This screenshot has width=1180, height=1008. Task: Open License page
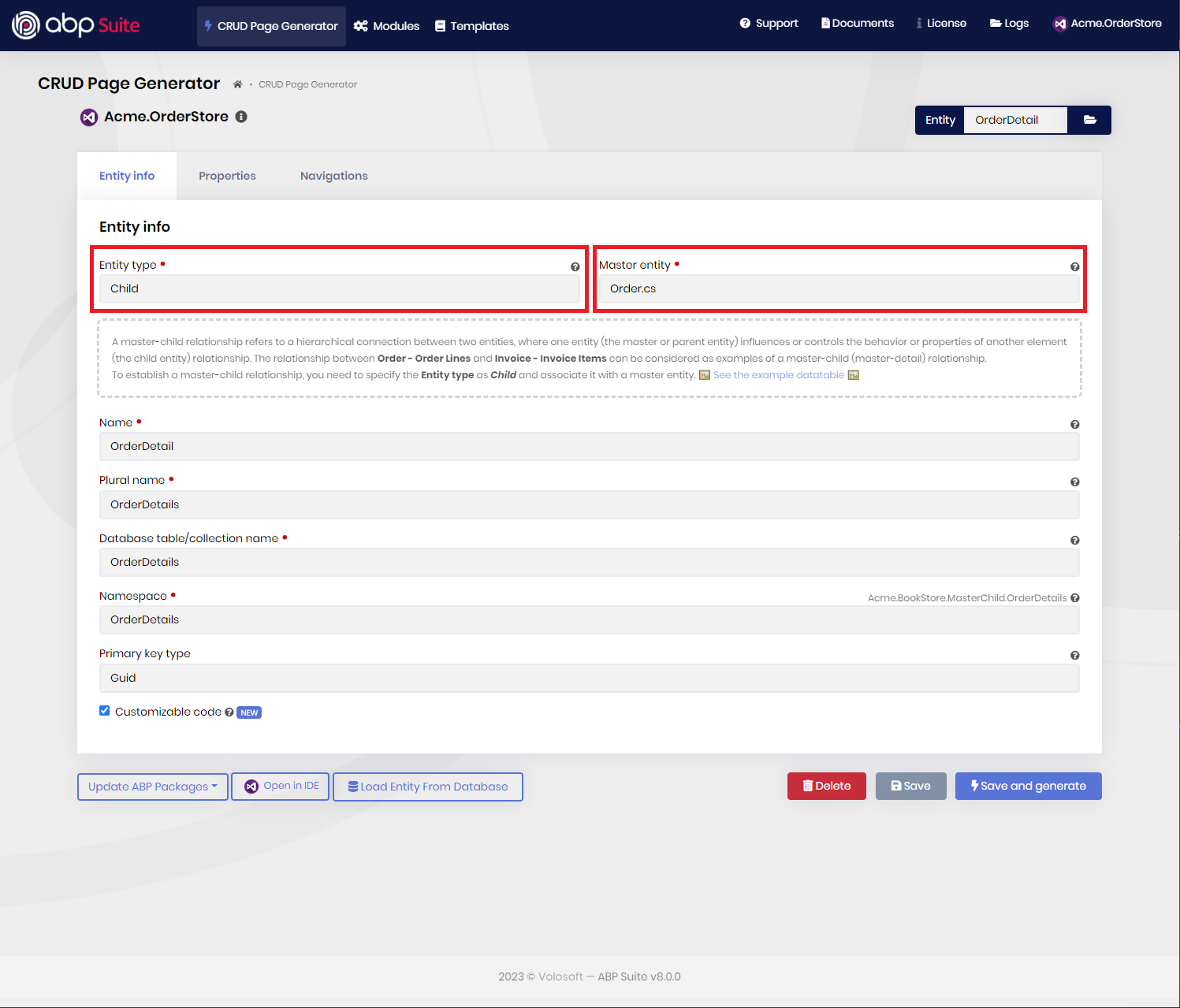pos(941,24)
